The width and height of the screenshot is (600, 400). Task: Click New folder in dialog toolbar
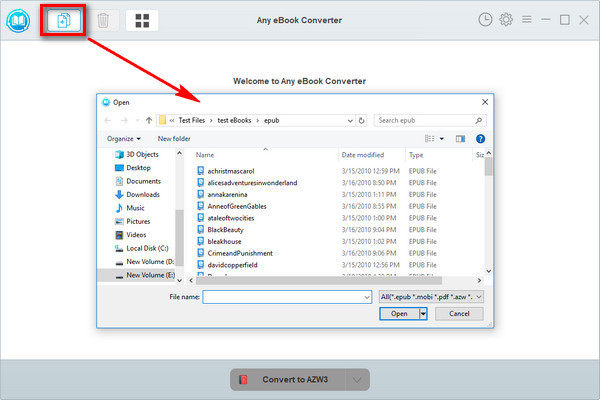(x=174, y=139)
